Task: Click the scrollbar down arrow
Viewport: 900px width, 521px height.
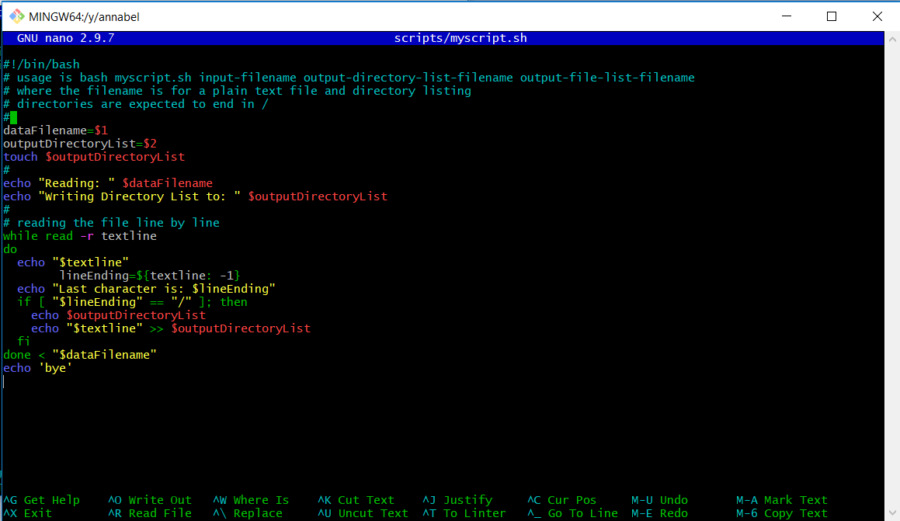Action: [x=891, y=512]
